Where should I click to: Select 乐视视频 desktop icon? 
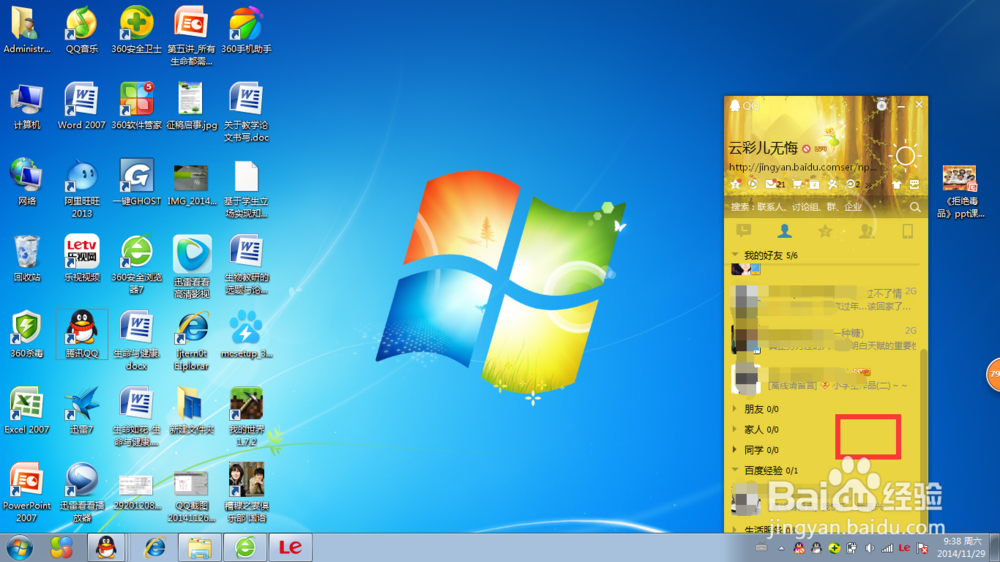pos(82,258)
